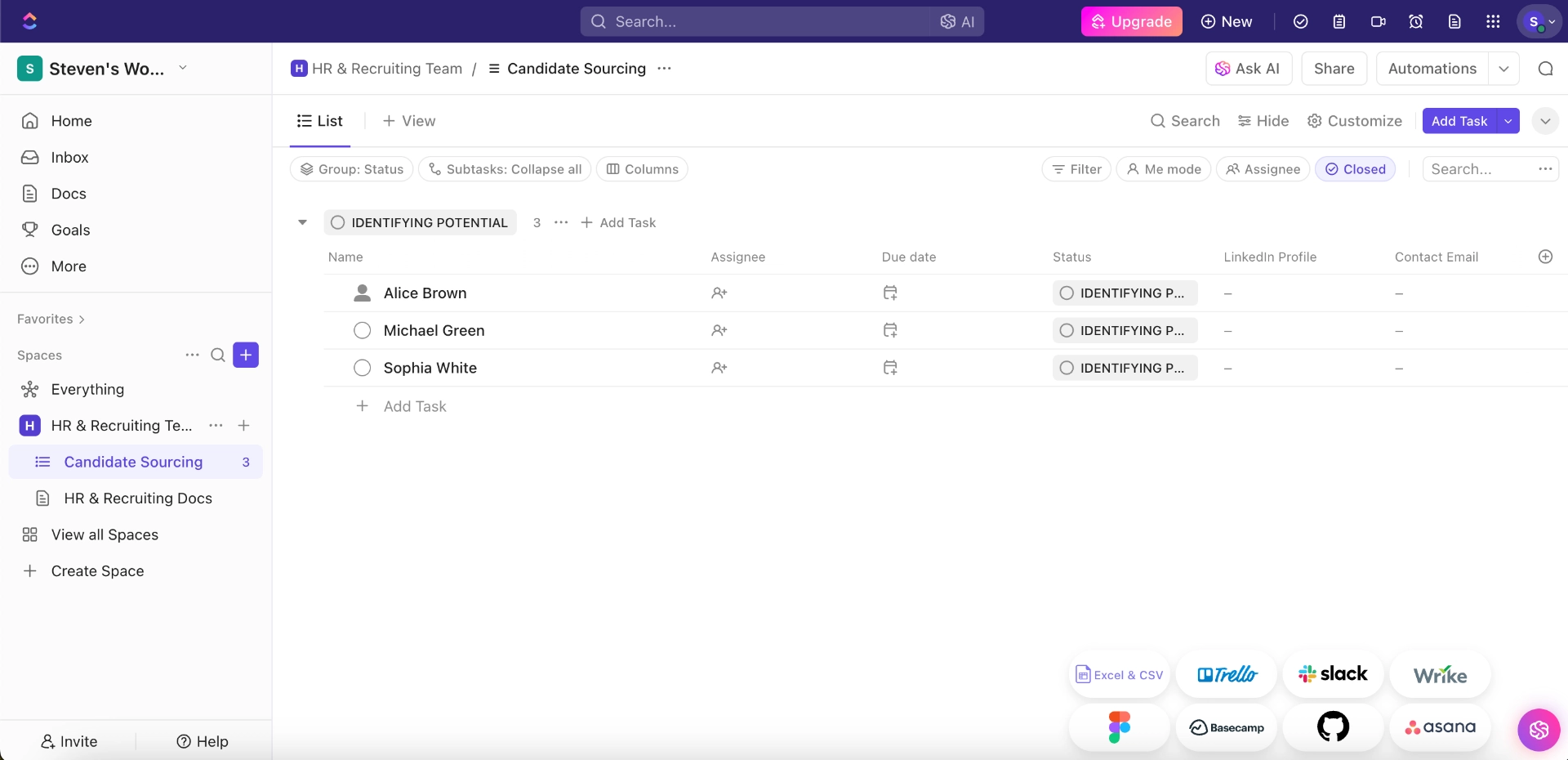Open Inbox in the sidebar
Screen dimensions: 1568x760
(x=69, y=157)
